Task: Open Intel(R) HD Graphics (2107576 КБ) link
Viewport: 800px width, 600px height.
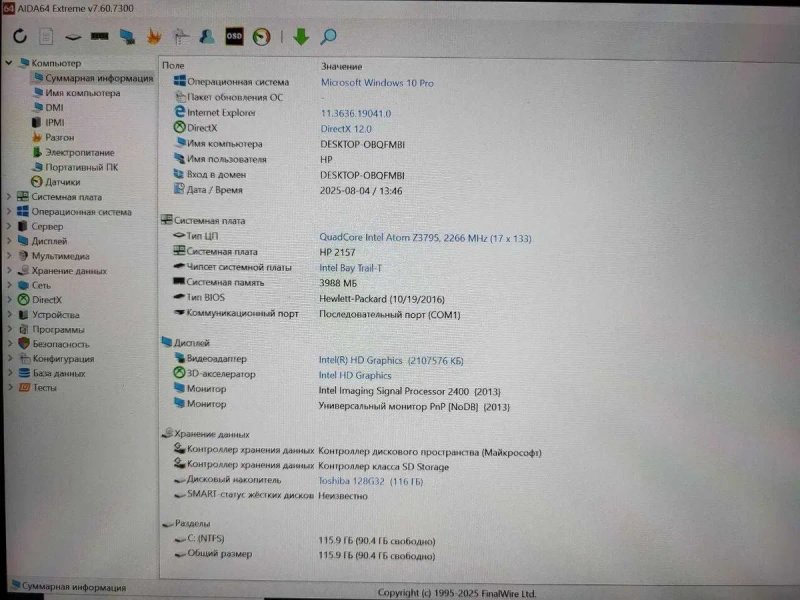Action: 391,360
